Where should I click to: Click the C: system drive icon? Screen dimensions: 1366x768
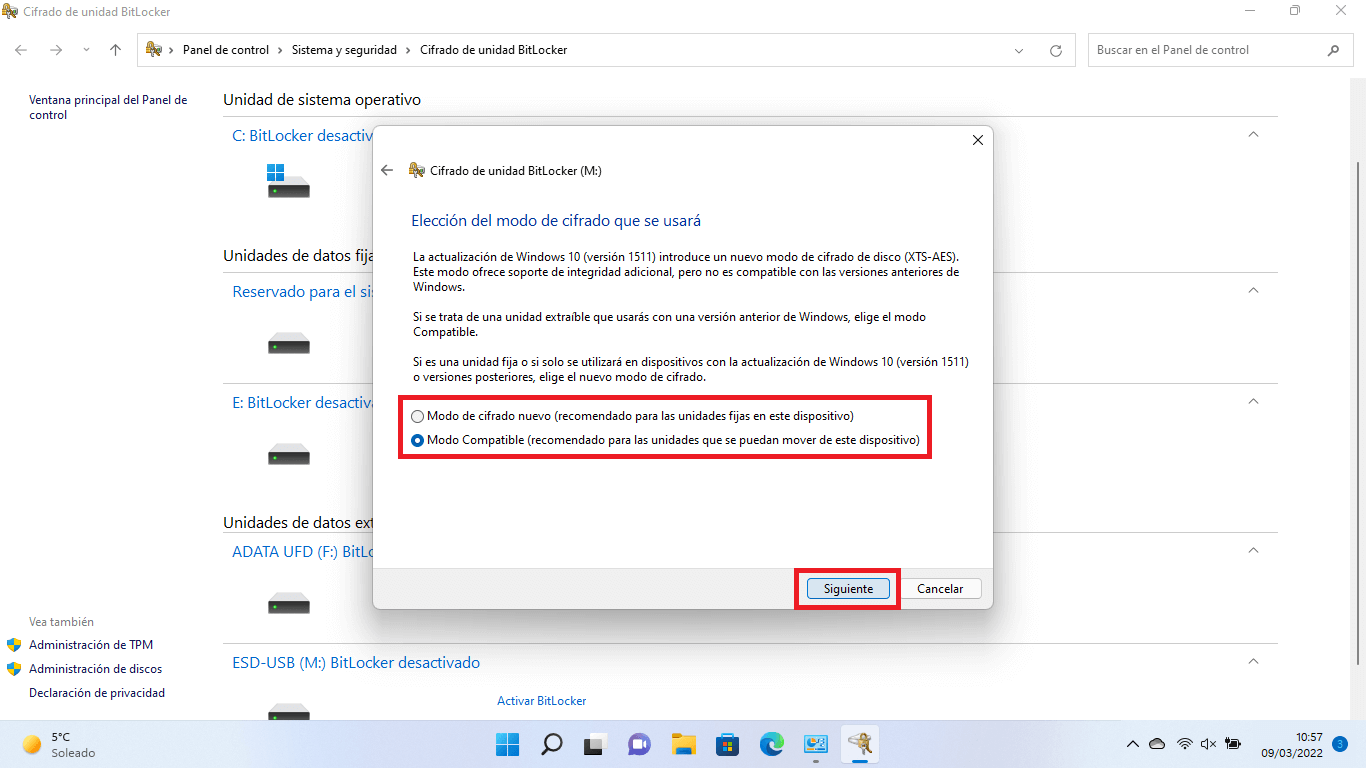(288, 181)
